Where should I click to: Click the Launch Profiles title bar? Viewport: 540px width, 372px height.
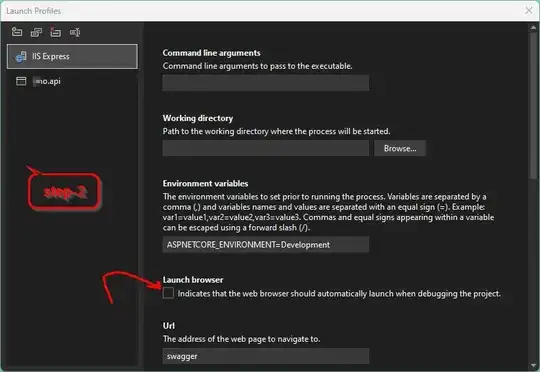262,11
